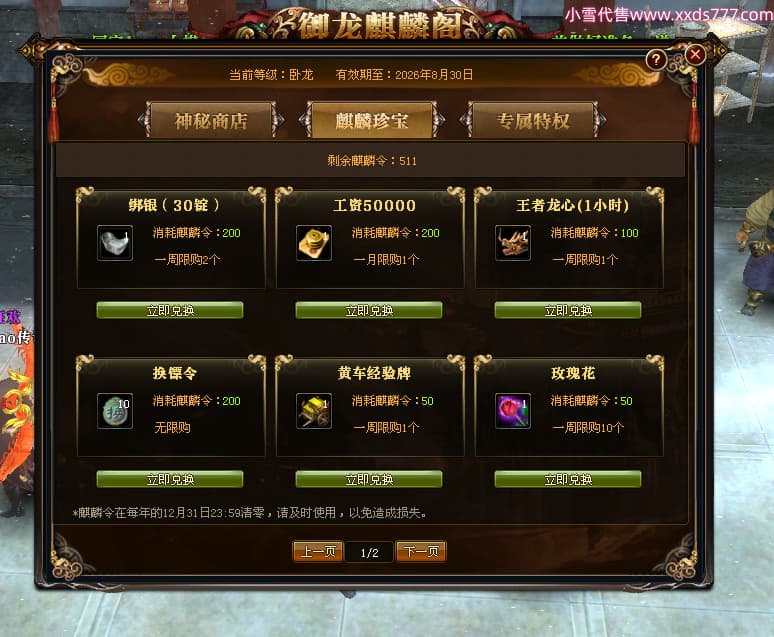Image resolution: width=774 pixels, height=637 pixels.
Task: Click the 1/2 page indicator field
Action: pyautogui.click(x=370, y=552)
